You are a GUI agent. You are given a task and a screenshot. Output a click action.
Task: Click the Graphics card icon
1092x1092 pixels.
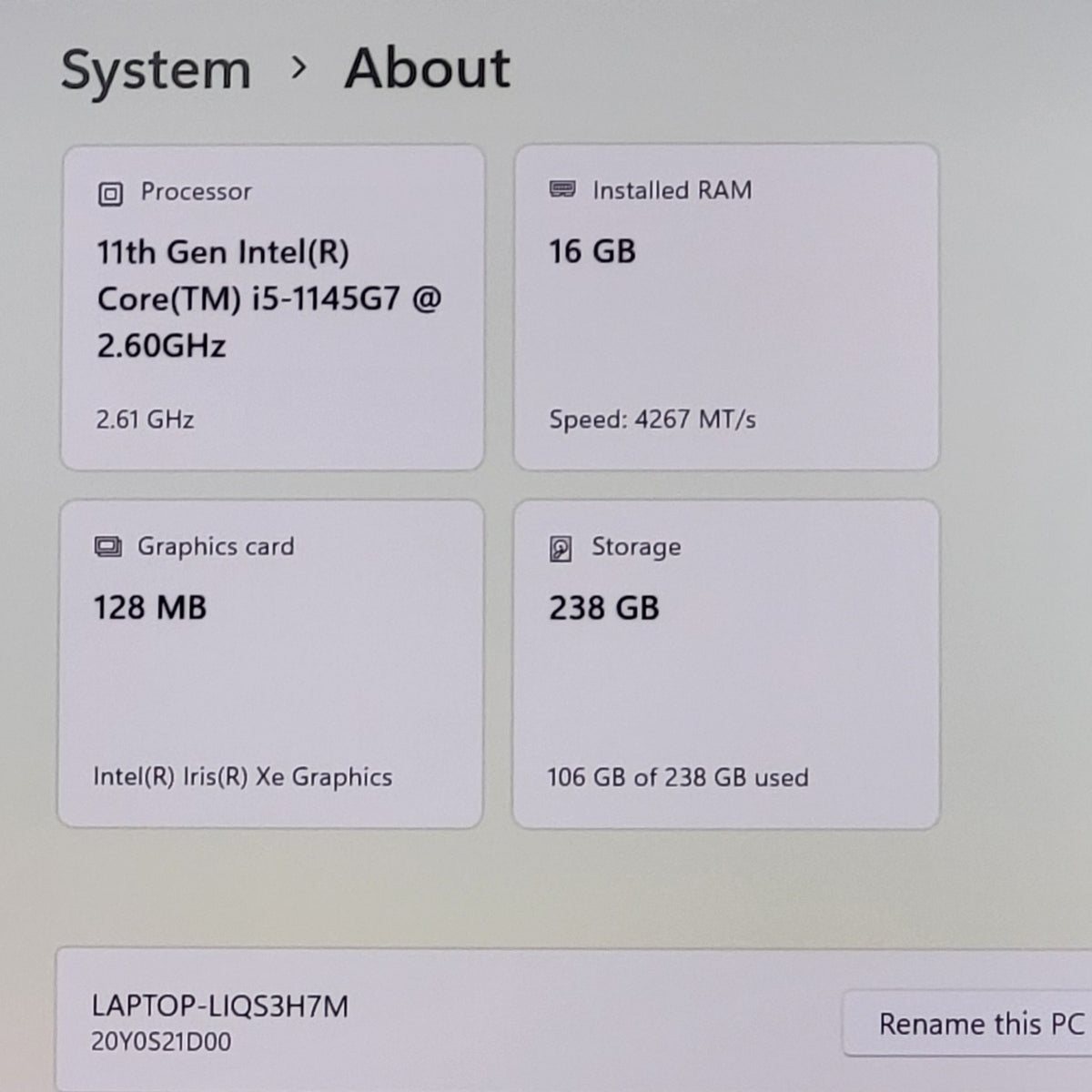pyautogui.click(x=107, y=547)
